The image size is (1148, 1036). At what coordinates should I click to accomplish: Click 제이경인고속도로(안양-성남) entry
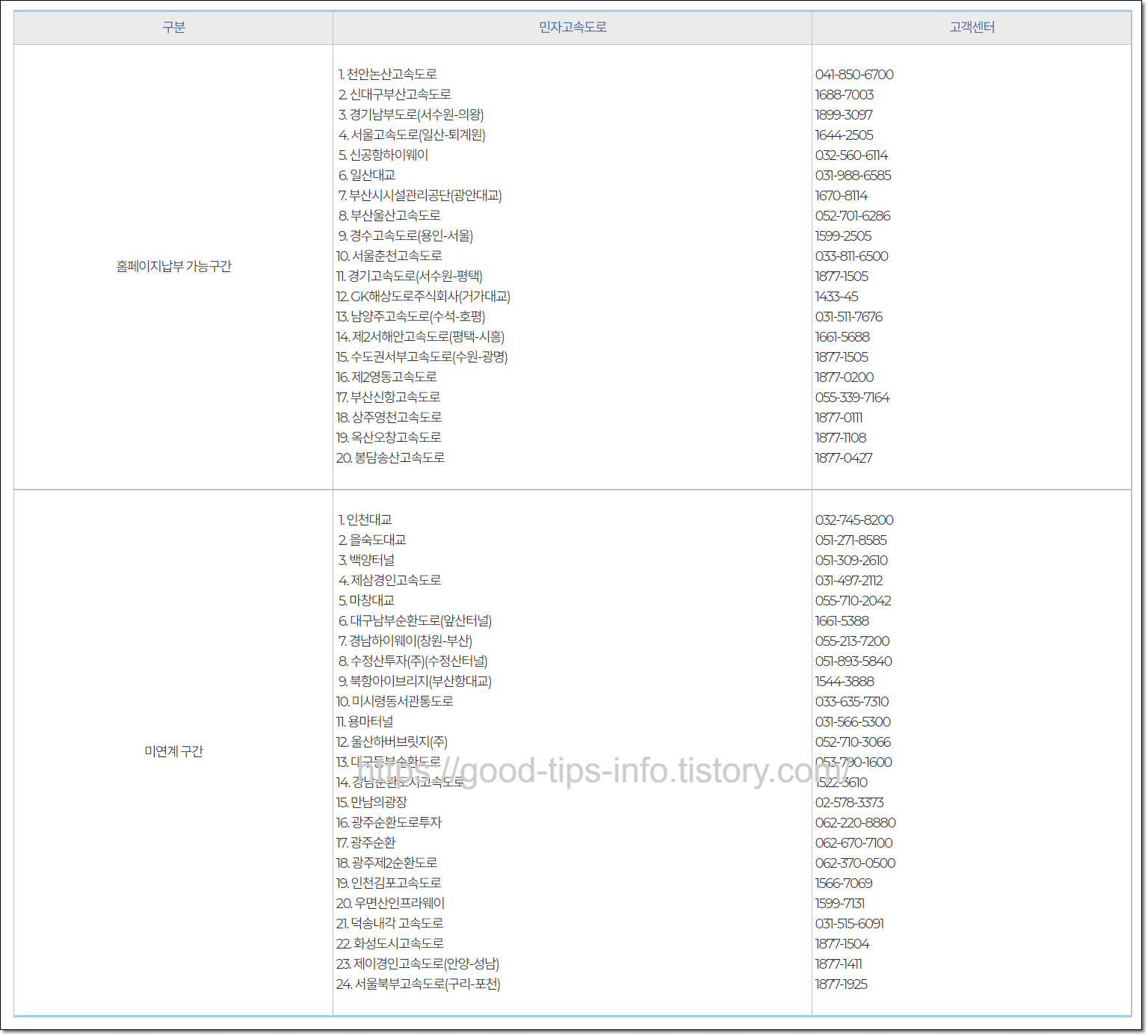click(418, 963)
